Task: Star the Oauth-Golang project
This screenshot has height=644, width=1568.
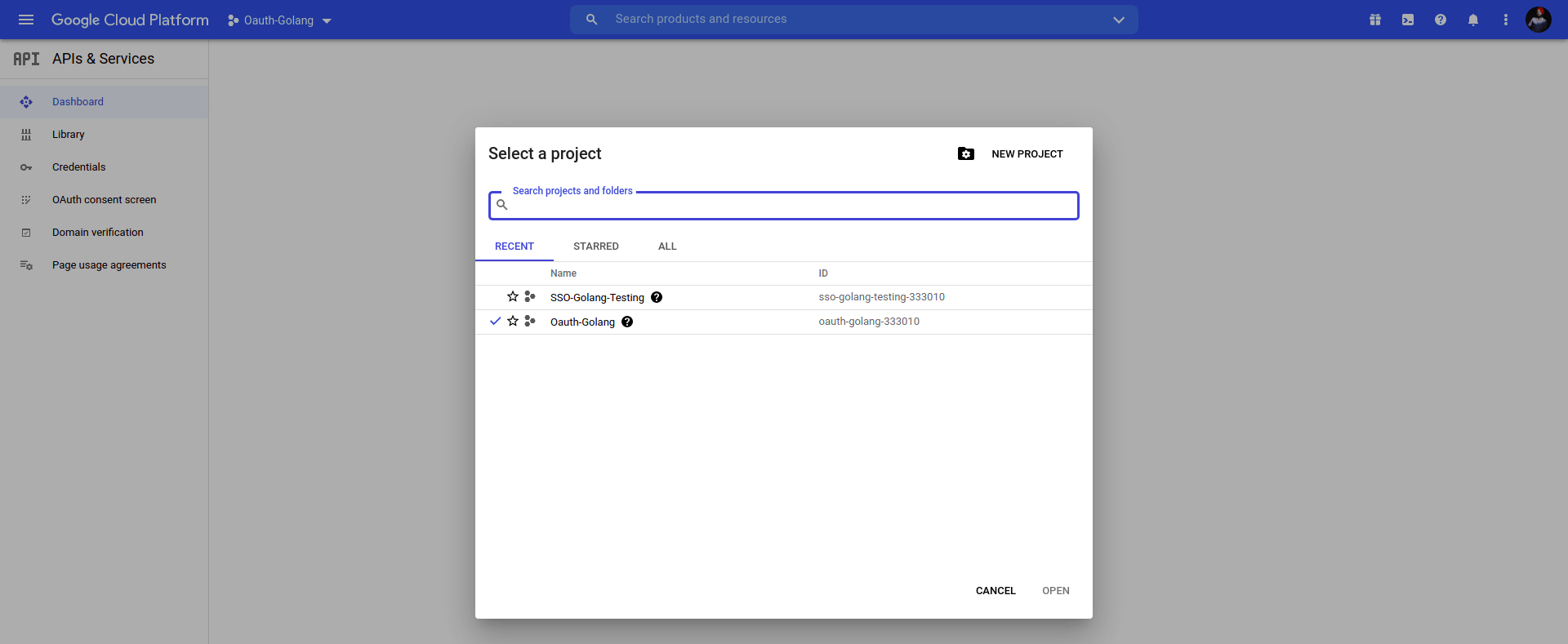Action: coord(513,322)
